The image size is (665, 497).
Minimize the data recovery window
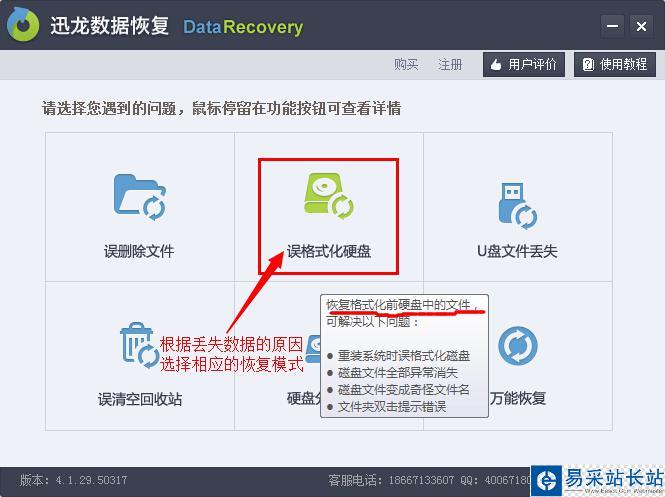[x=612, y=26]
